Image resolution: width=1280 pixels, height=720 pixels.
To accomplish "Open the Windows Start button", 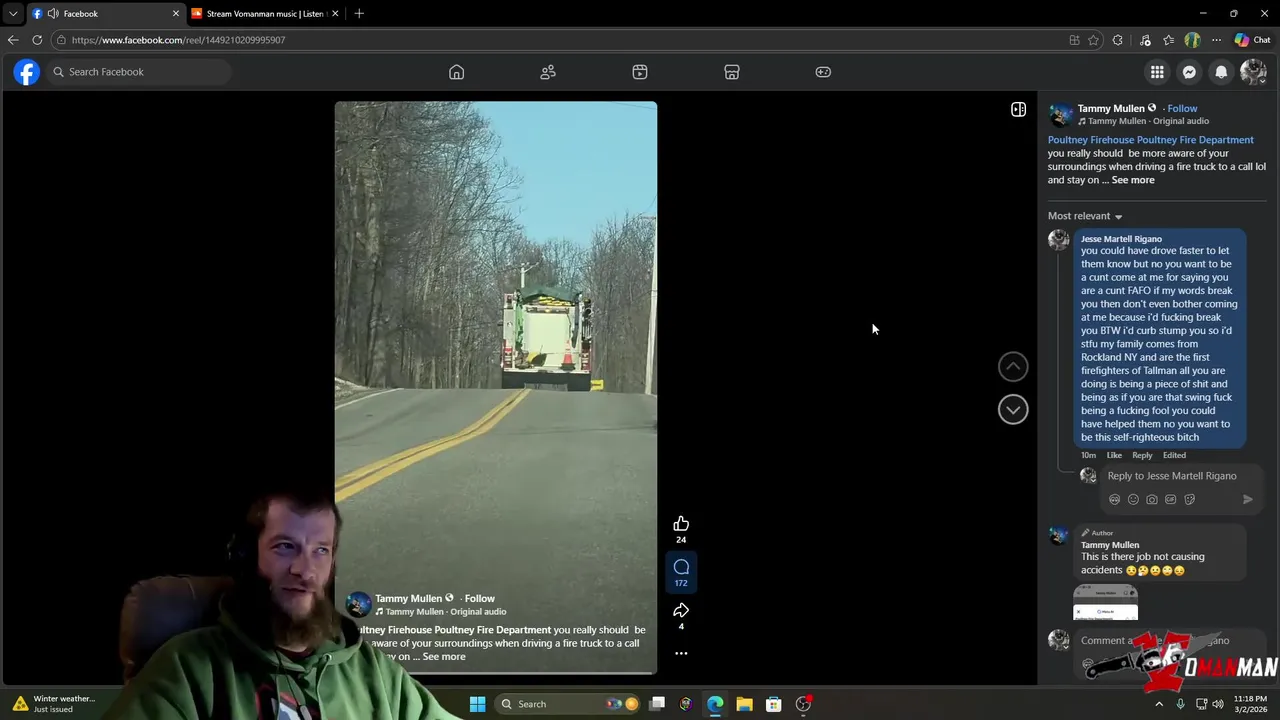I will [477, 704].
